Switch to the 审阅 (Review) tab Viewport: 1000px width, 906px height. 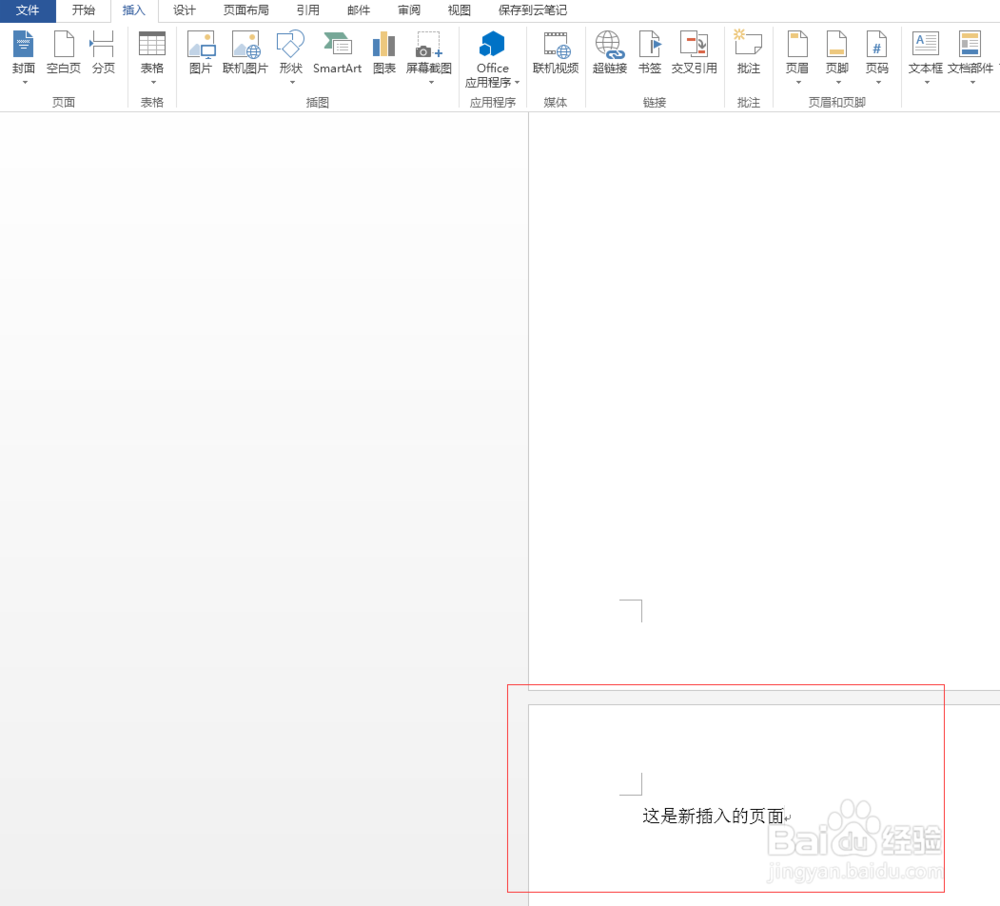[x=409, y=11]
